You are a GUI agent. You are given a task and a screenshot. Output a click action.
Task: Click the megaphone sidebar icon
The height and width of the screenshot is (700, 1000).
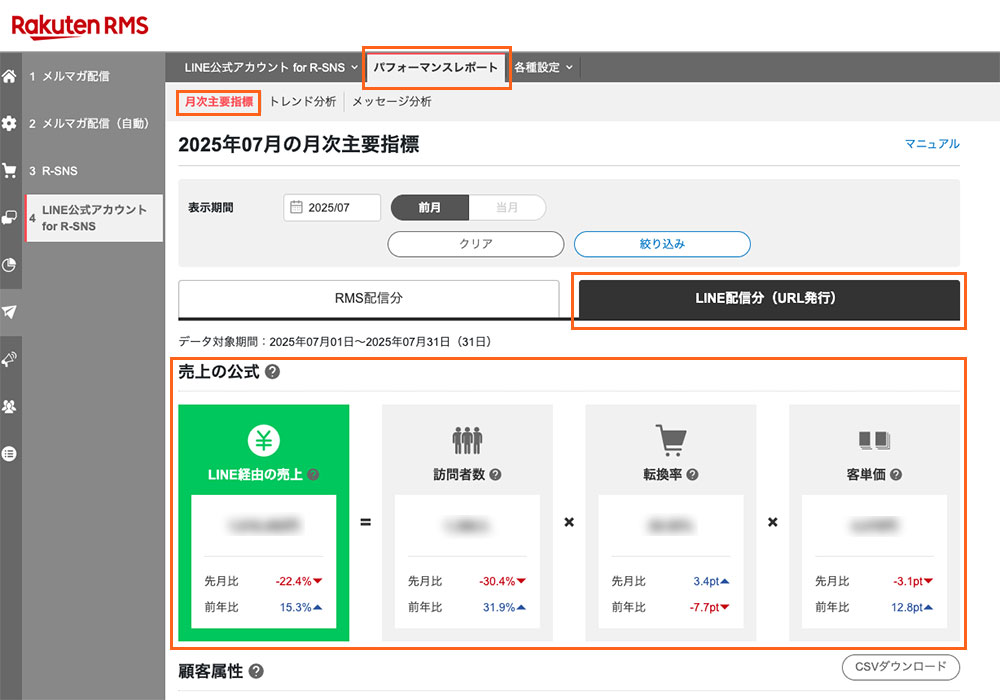click(9, 359)
